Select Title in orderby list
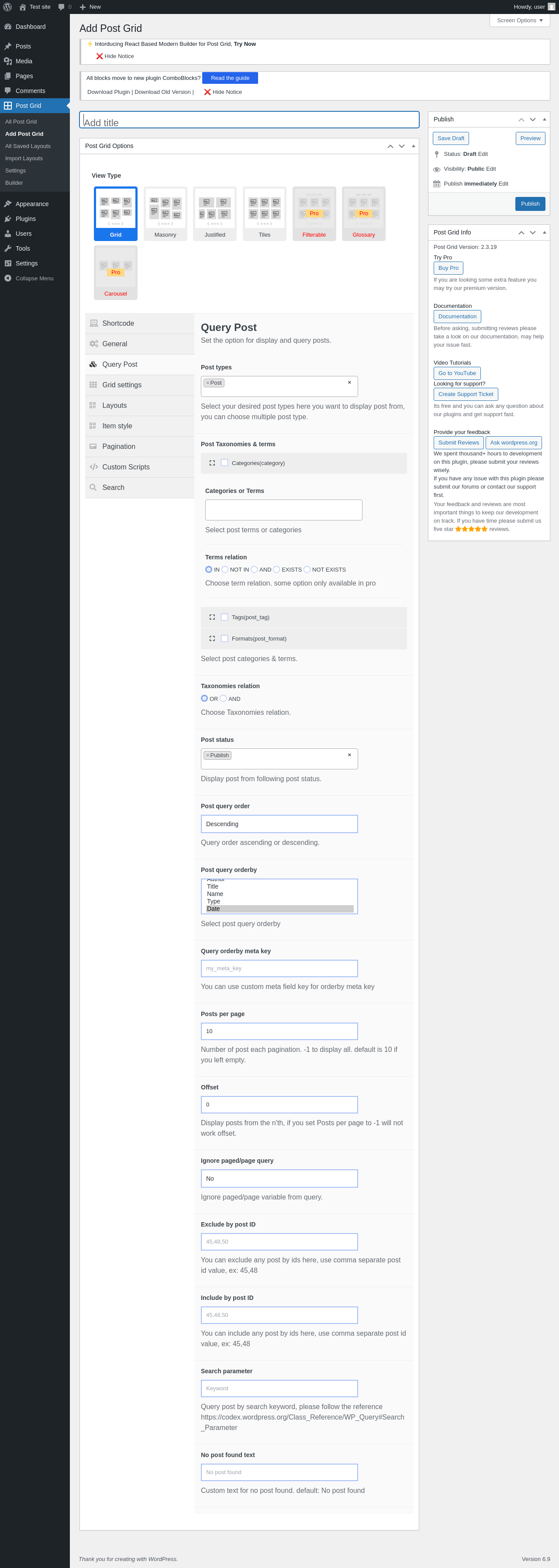 pos(213,887)
